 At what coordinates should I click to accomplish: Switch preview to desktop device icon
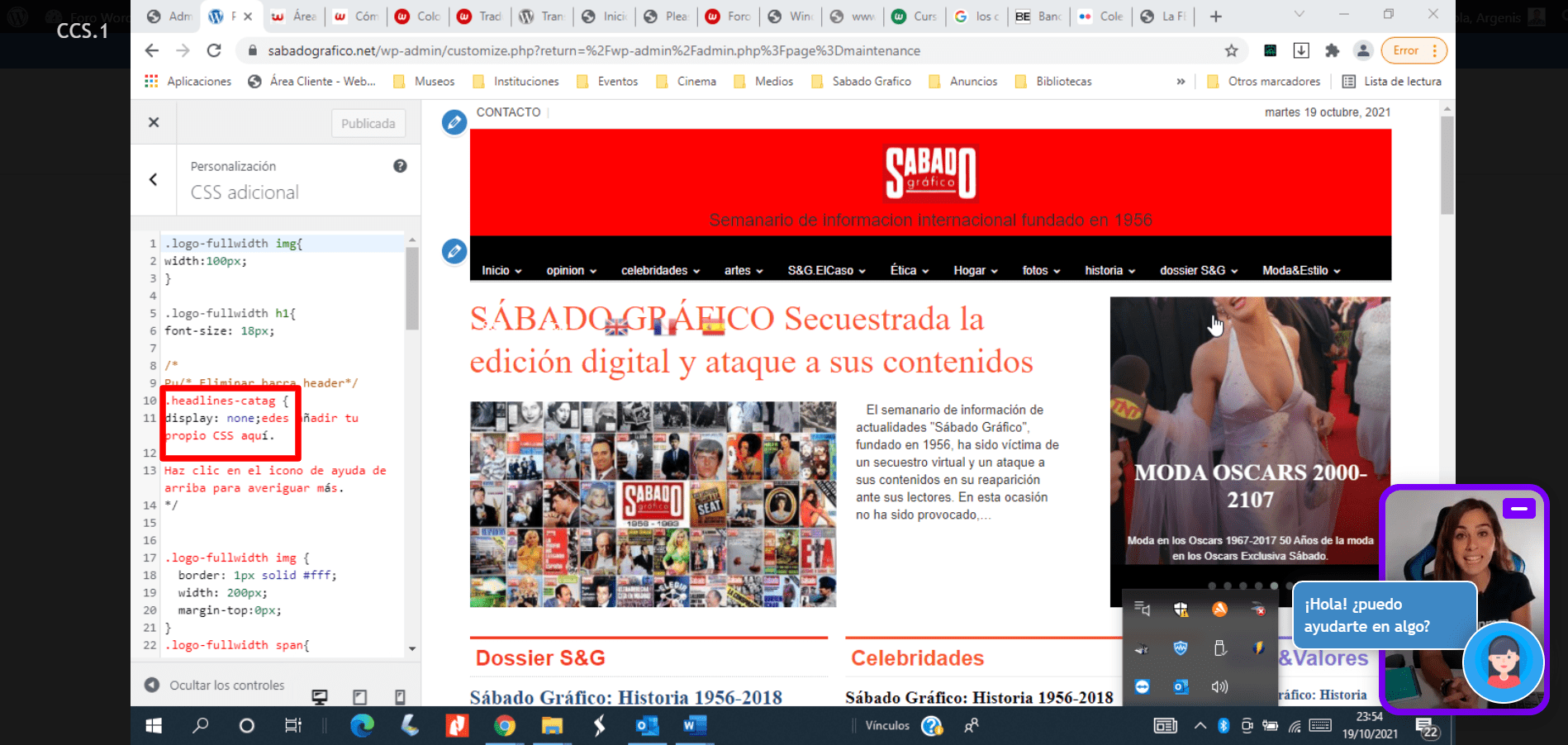[x=320, y=697]
